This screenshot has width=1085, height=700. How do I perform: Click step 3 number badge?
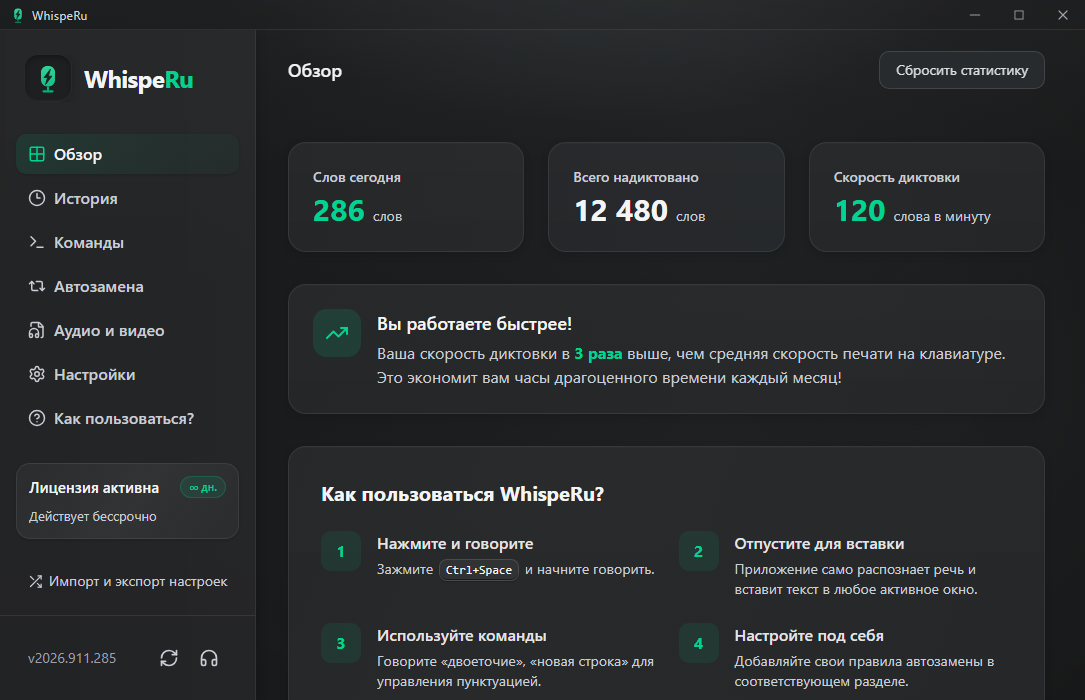pos(340,643)
